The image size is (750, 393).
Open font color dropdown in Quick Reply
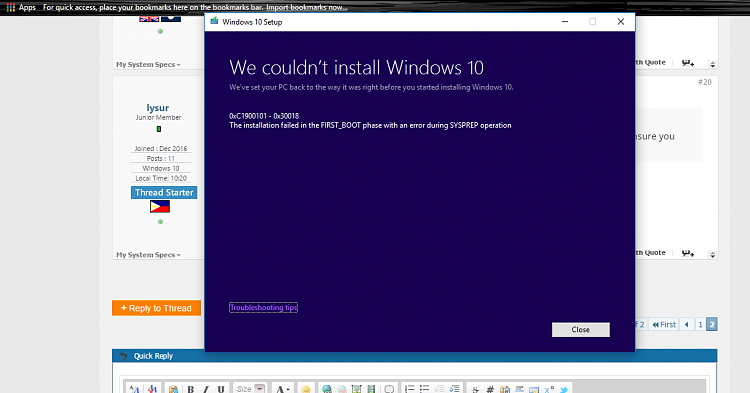pos(282,389)
